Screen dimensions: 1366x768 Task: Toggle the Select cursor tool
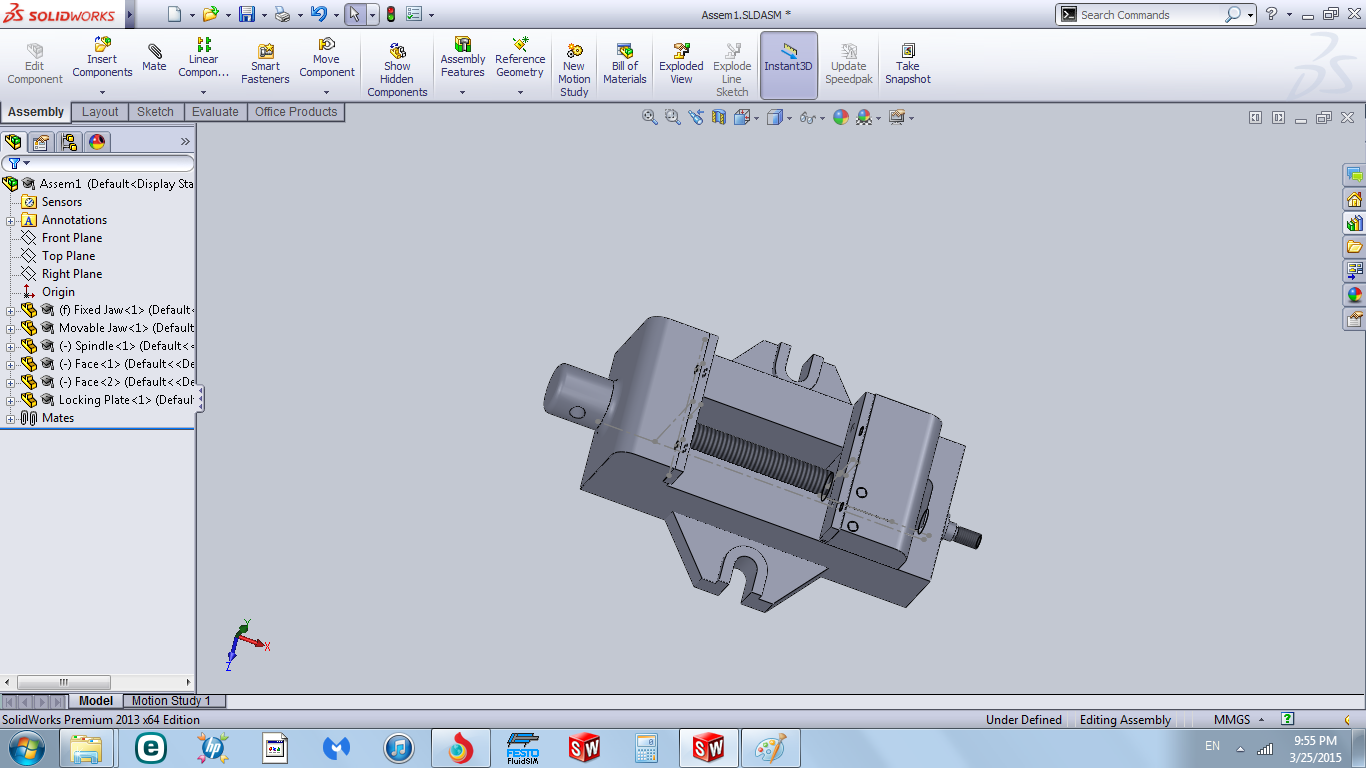tap(354, 14)
